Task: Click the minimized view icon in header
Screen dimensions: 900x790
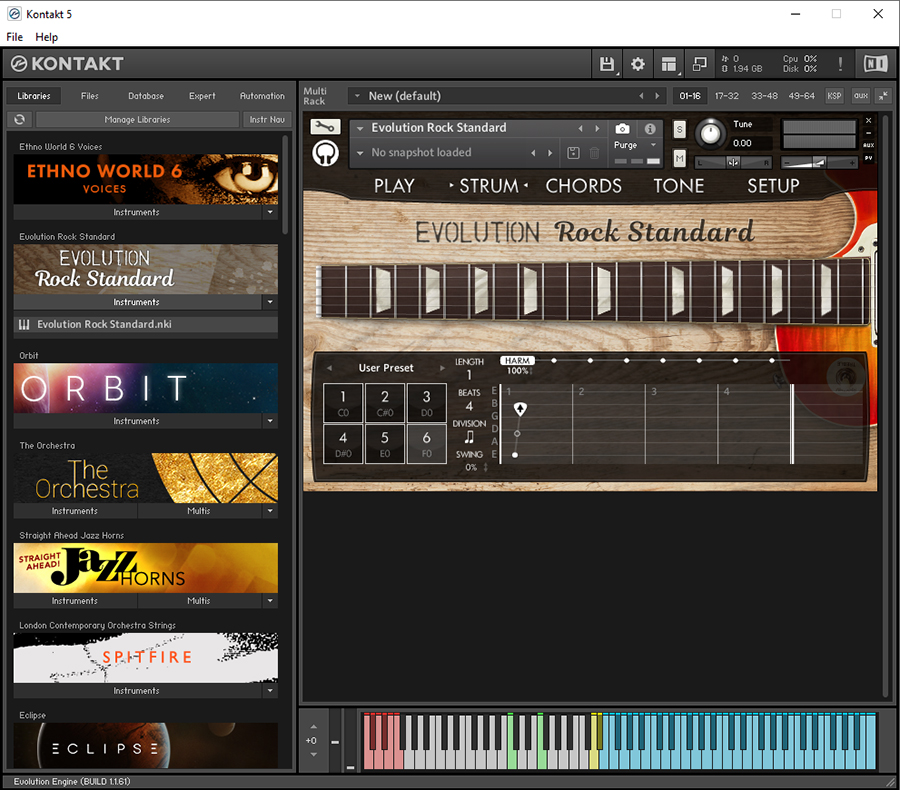Action: (699, 64)
